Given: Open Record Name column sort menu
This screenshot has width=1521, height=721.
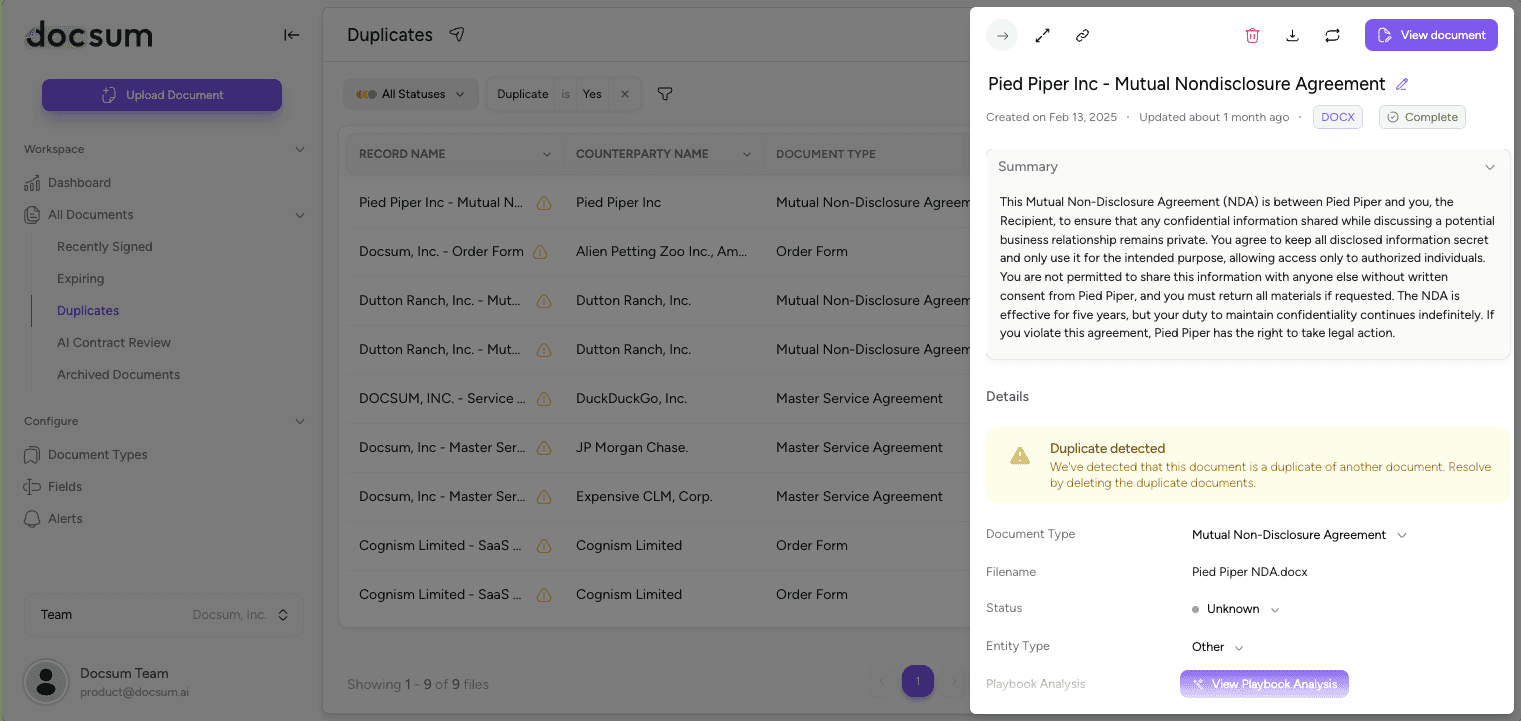Looking at the screenshot, I should coord(547,154).
